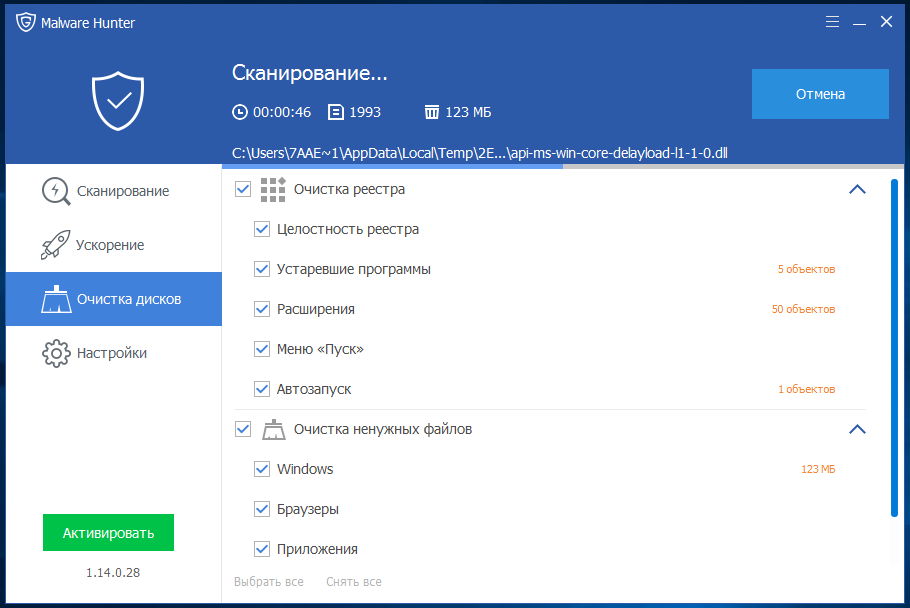Click the gear icon beside Настройки
The width and height of the screenshot is (910, 608).
[x=56, y=353]
